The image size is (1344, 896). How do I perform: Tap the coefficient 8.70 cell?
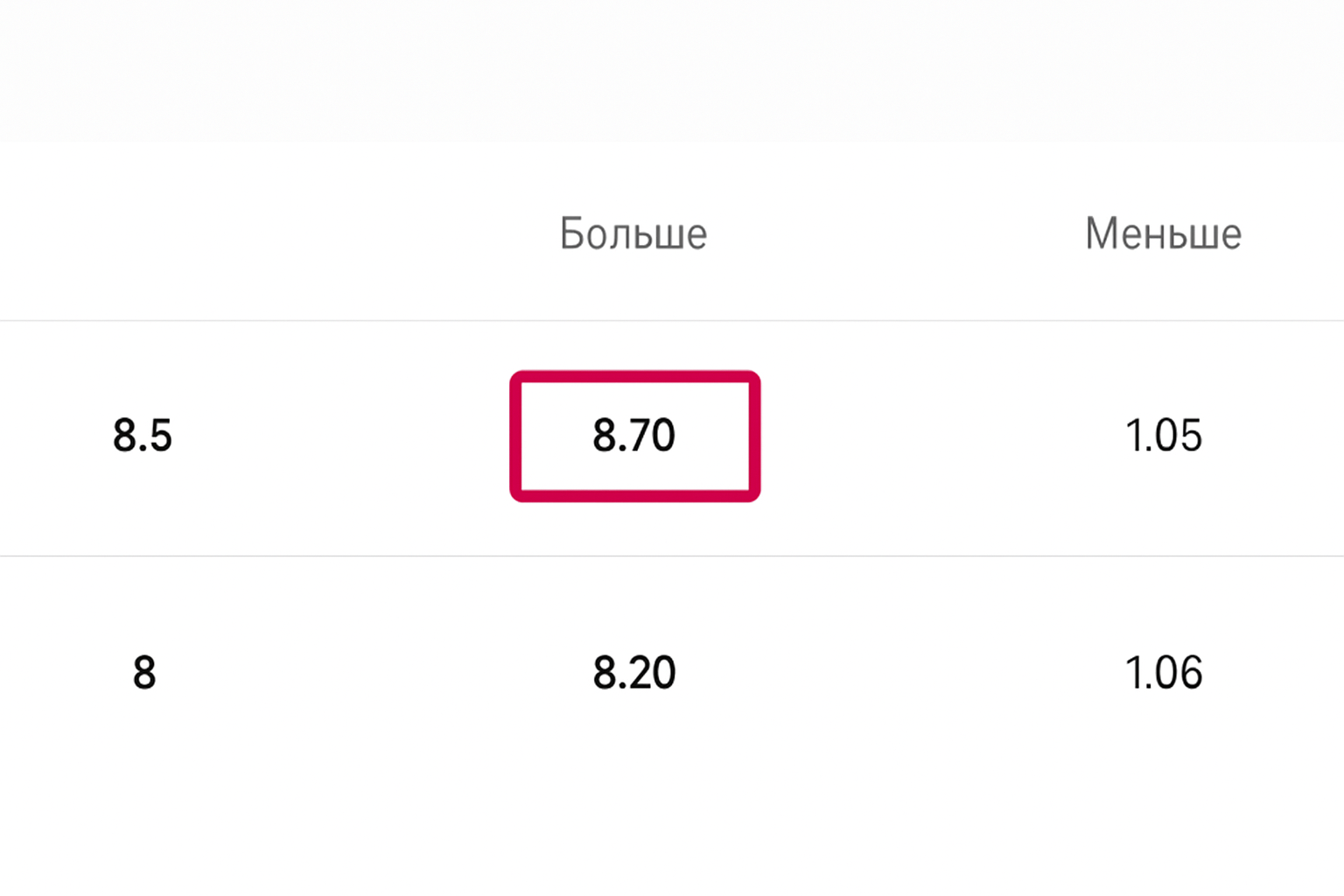coord(634,436)
